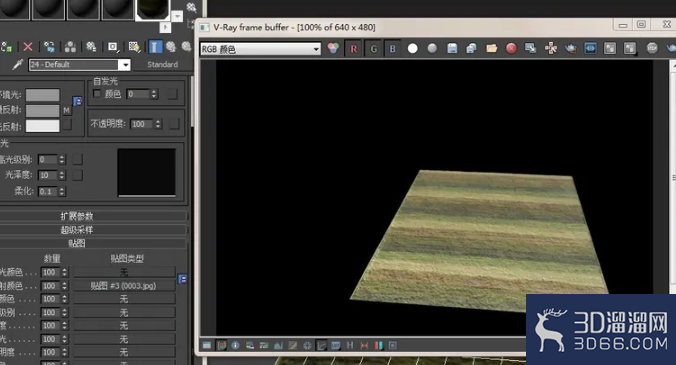This screenshot has width=676, height=365.
Task: Click the Switch to RGB channel icon
Action: (333, 48)
